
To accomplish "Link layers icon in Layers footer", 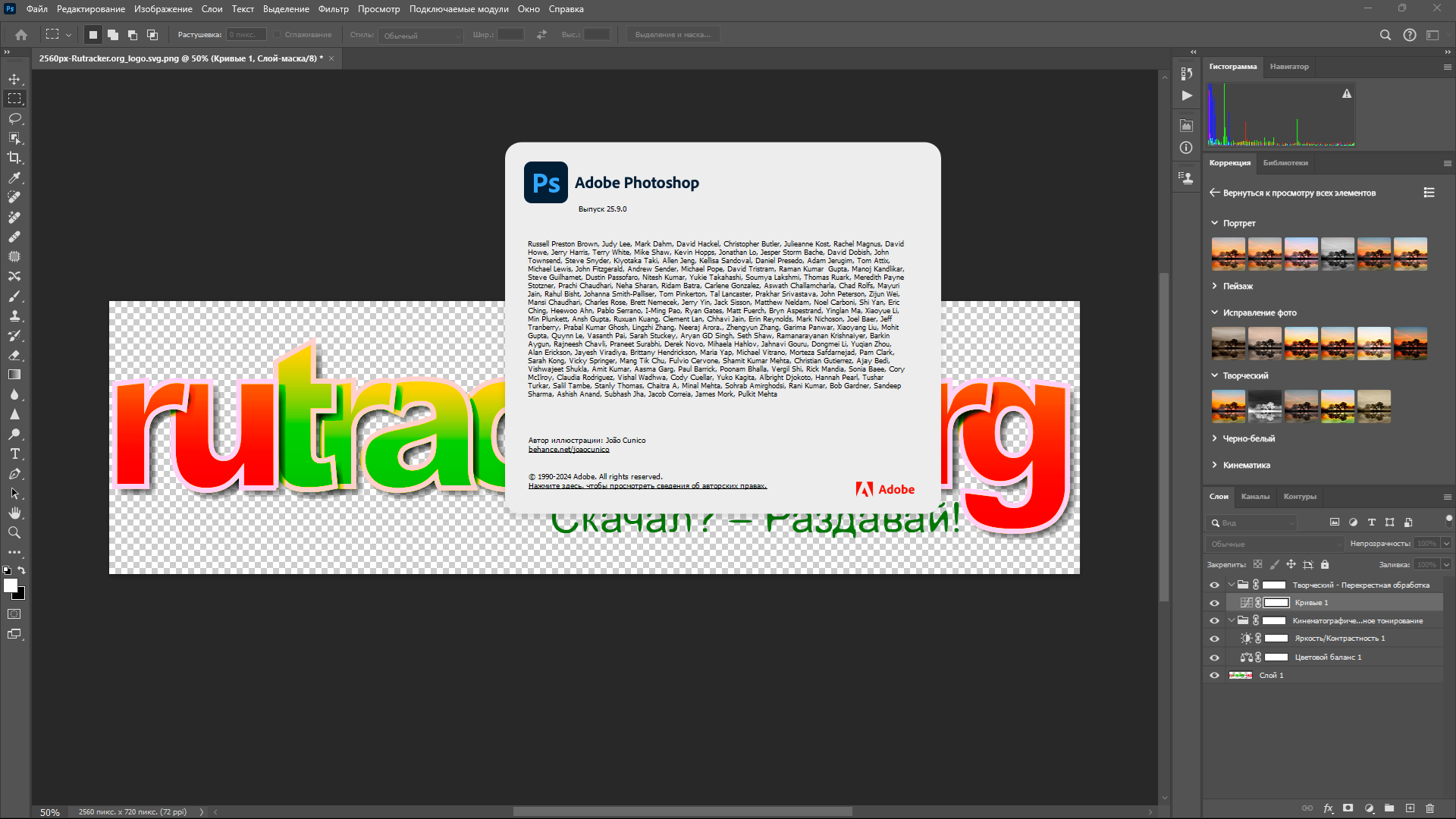I will (x=1307, y=808).
